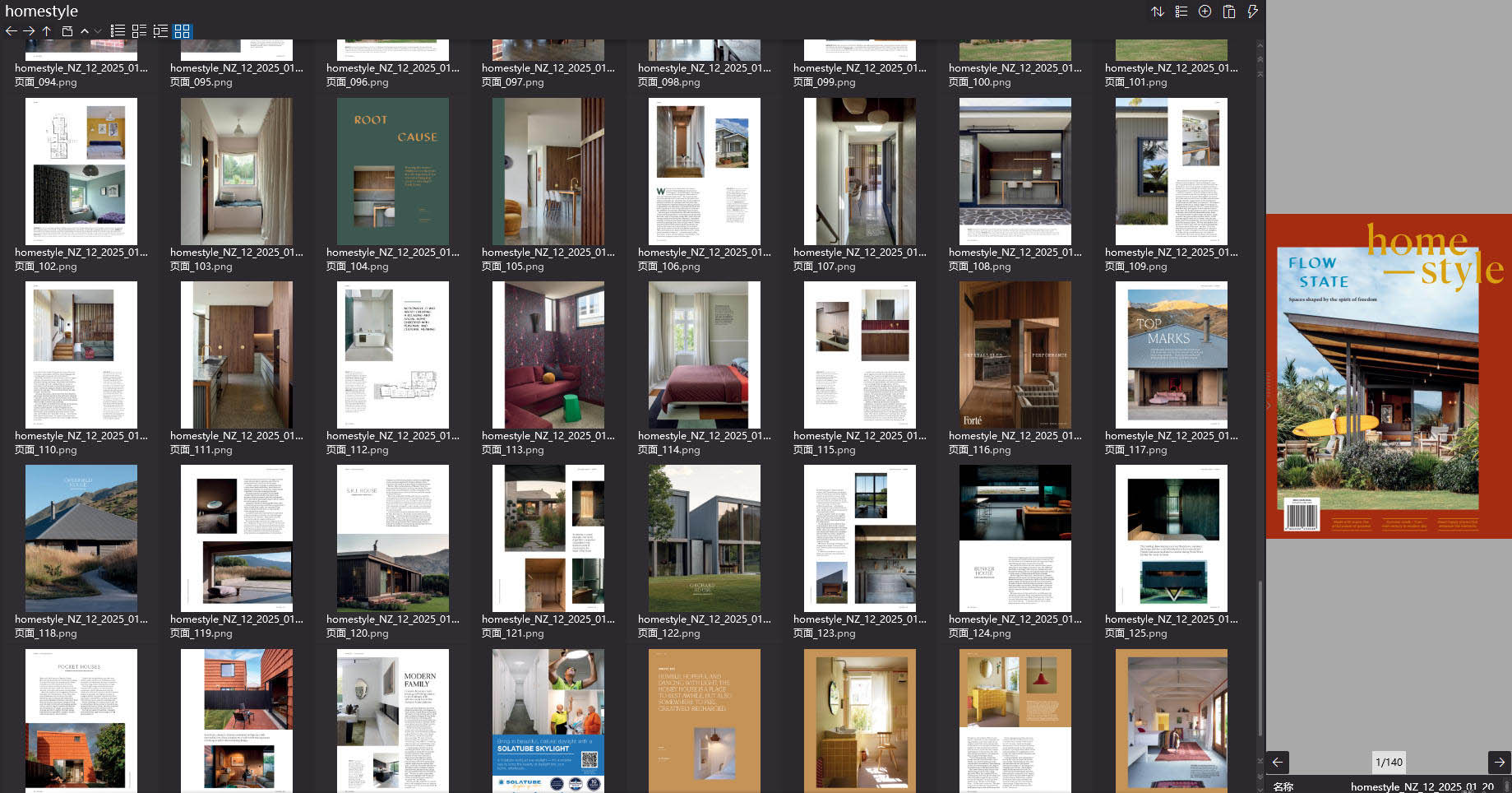The width and height of the screenshot is (1512, 793).
Task: Click the previous page arrow under the preview
Action: click(x=1276, y=762)
